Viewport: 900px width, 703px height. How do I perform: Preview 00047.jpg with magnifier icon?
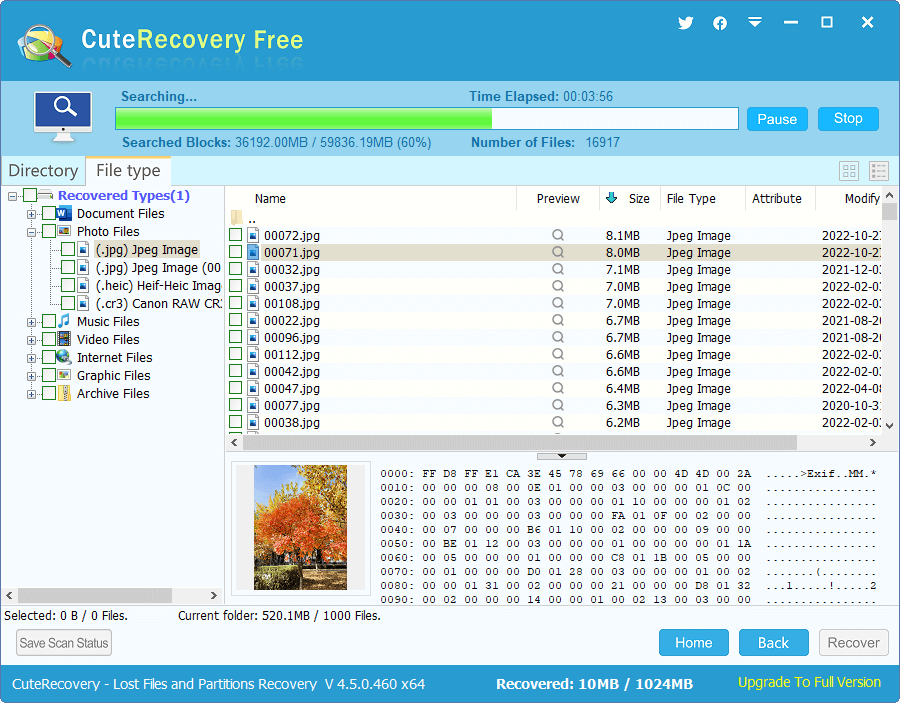[x=557, y=388]
